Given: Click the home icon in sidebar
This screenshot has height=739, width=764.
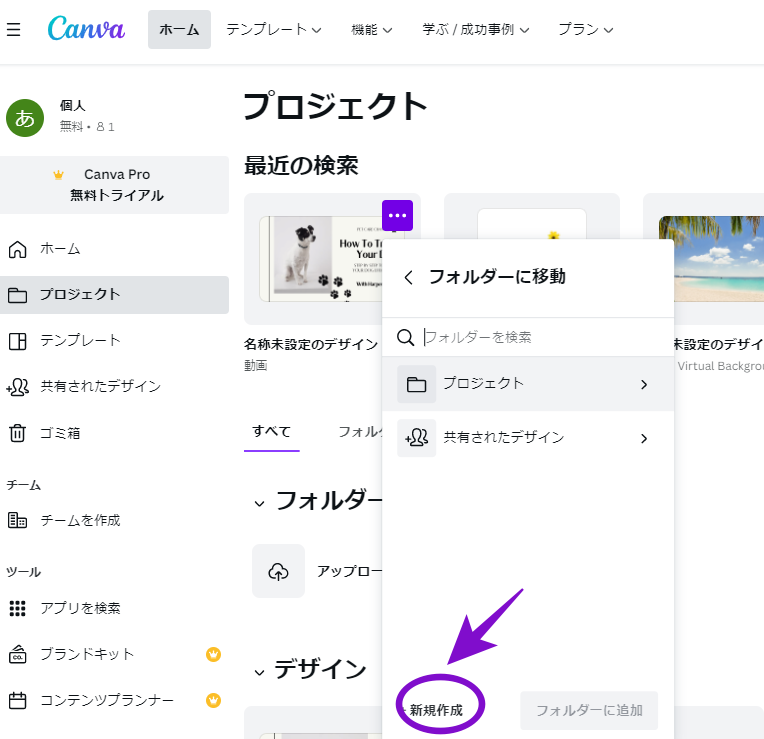Looking at the screenshot, I should (18, 249).
